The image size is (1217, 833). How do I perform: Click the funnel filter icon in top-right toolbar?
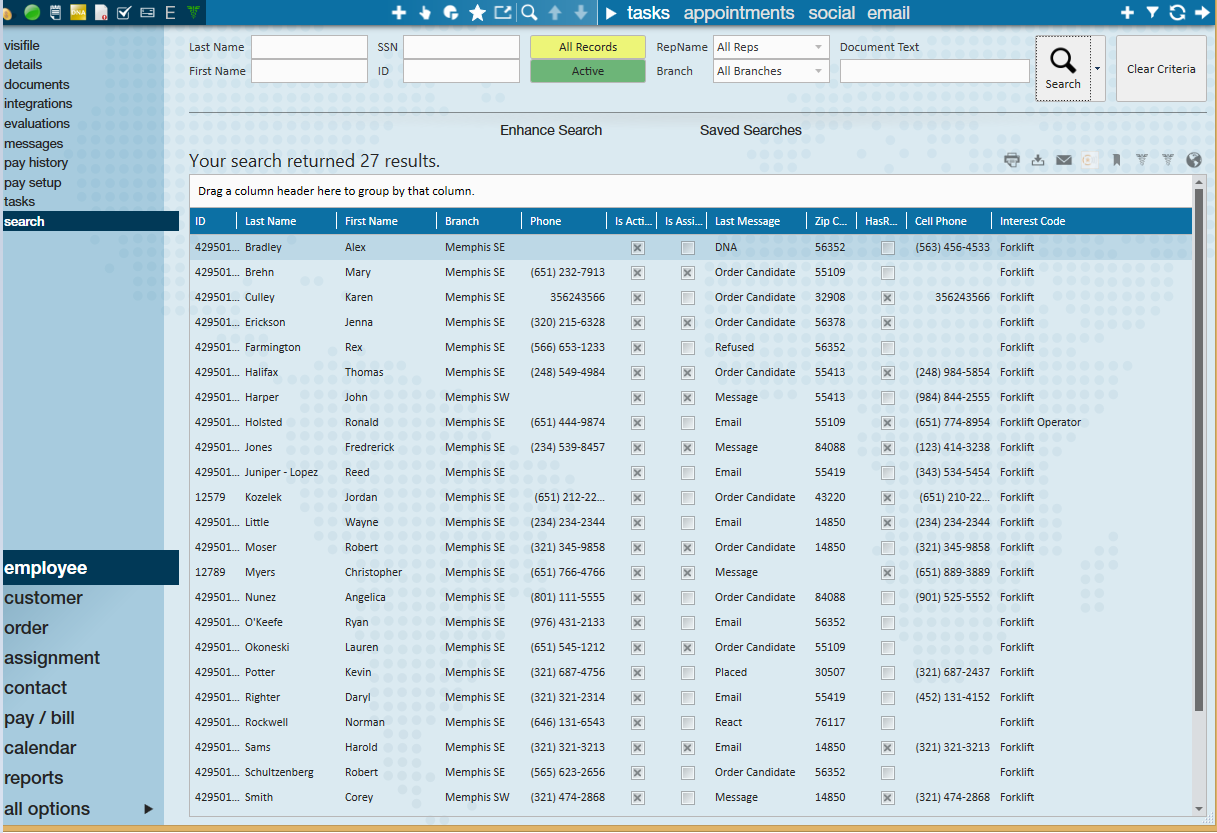pos(1152,13)
